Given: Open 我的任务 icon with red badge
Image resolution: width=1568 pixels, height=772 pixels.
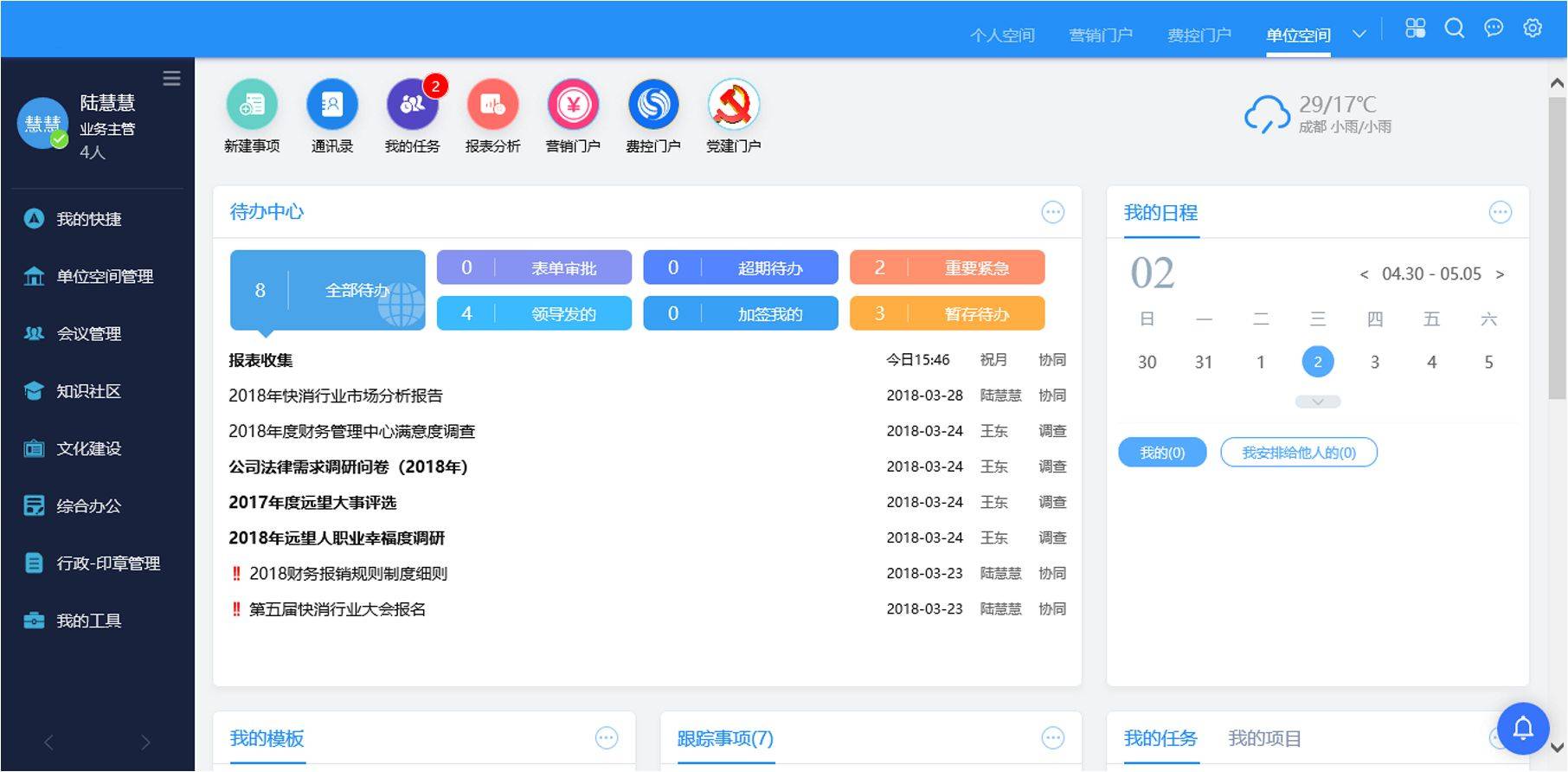Looking at the screenshot, I should [x=414, y=104].
